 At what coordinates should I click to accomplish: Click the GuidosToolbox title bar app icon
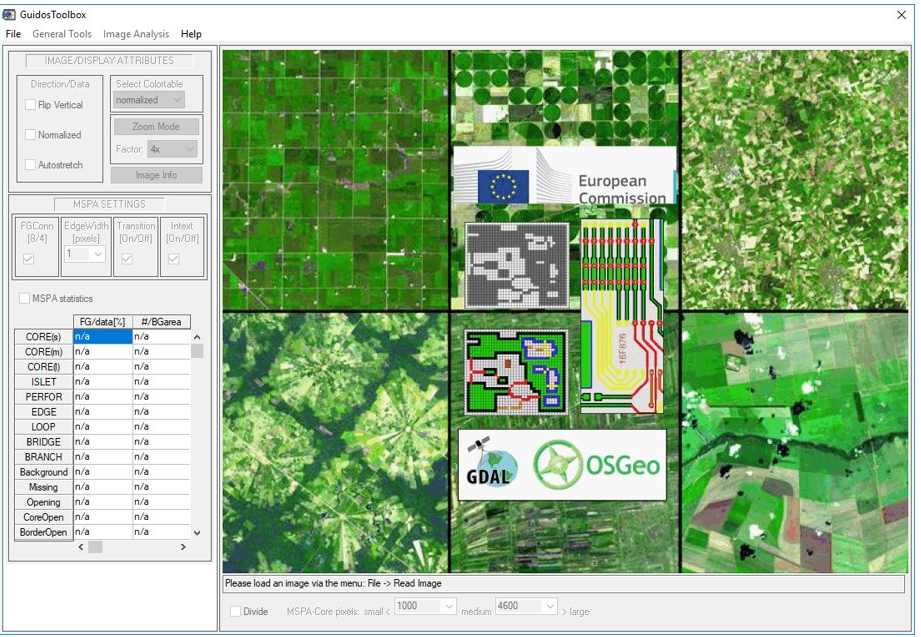coord(10,15)
